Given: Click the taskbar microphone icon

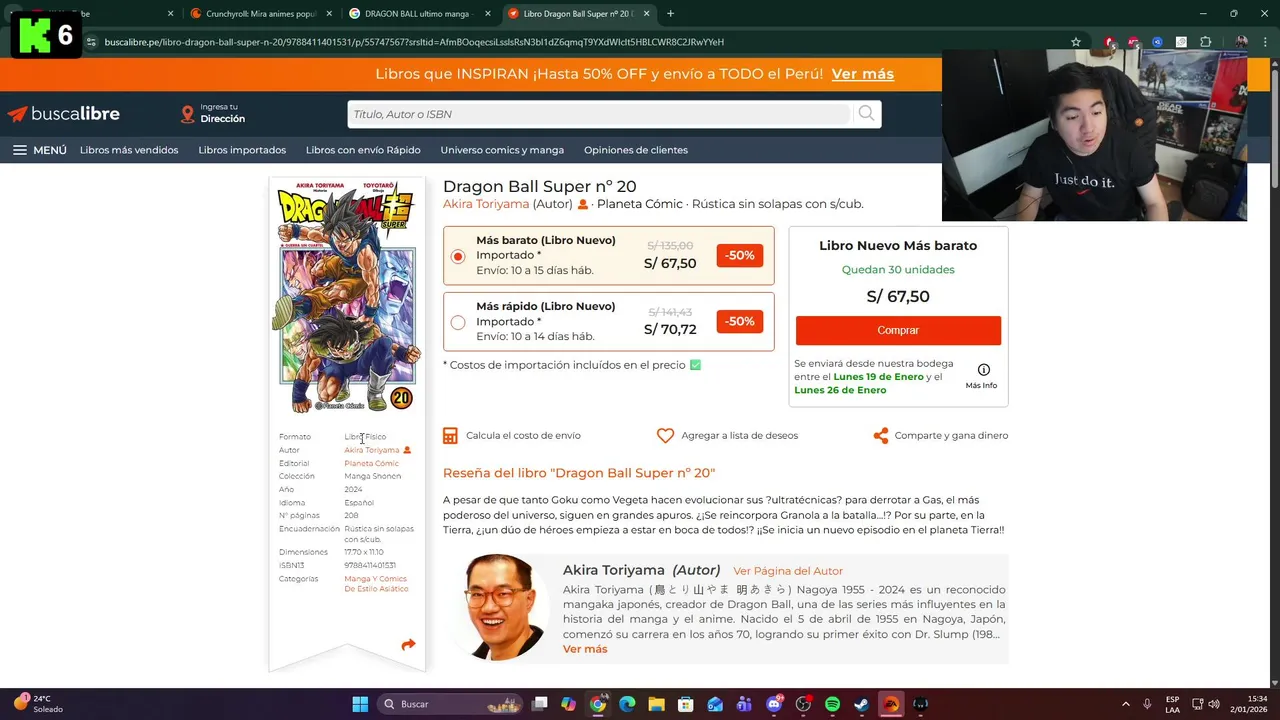Looking at the screenshot, I should pyautogui.click(x=1147, y=704).
